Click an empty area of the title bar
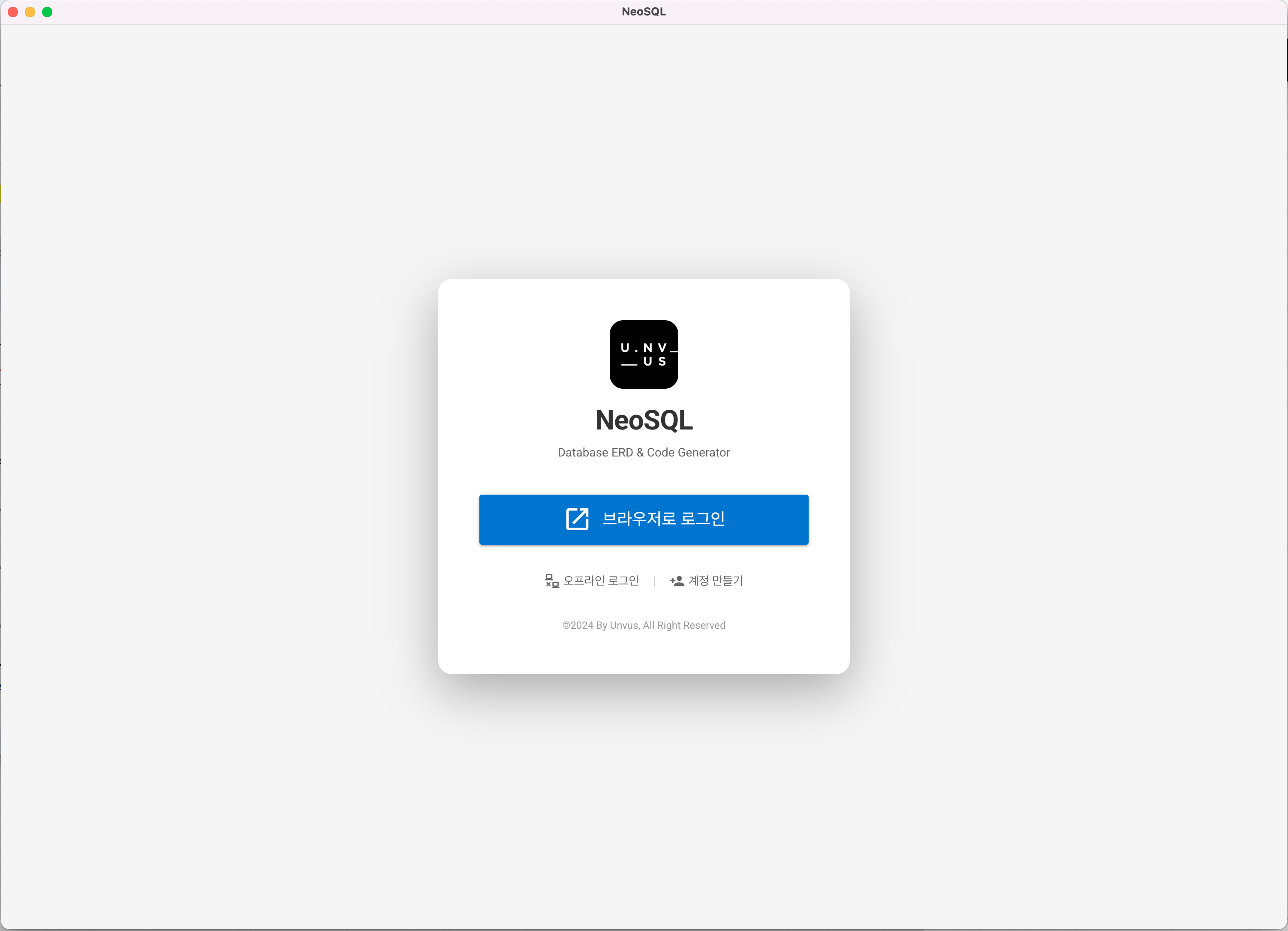1288x931 pixels. [341, 11]
